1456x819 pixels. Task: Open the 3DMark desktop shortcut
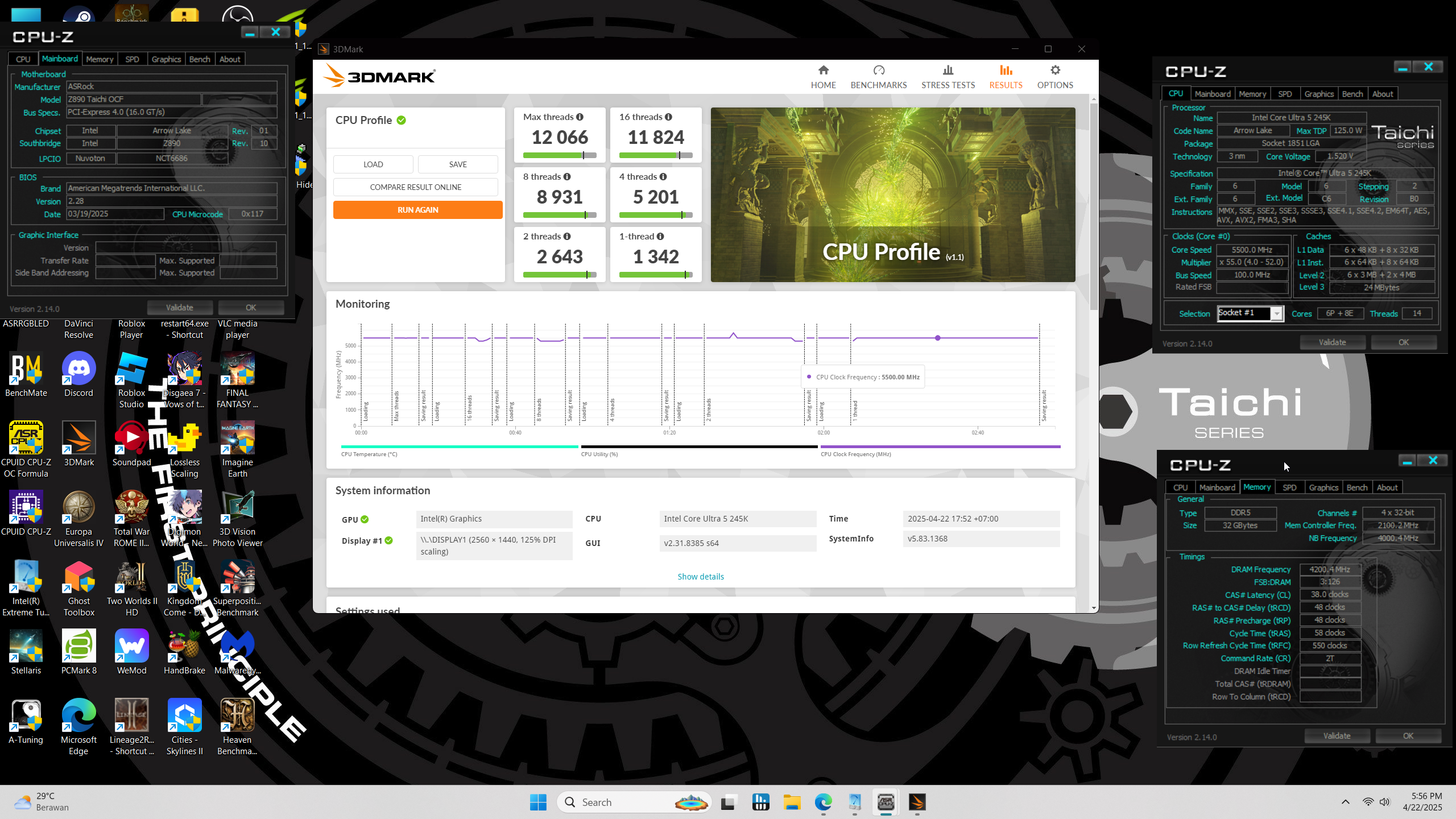[78, 444]
